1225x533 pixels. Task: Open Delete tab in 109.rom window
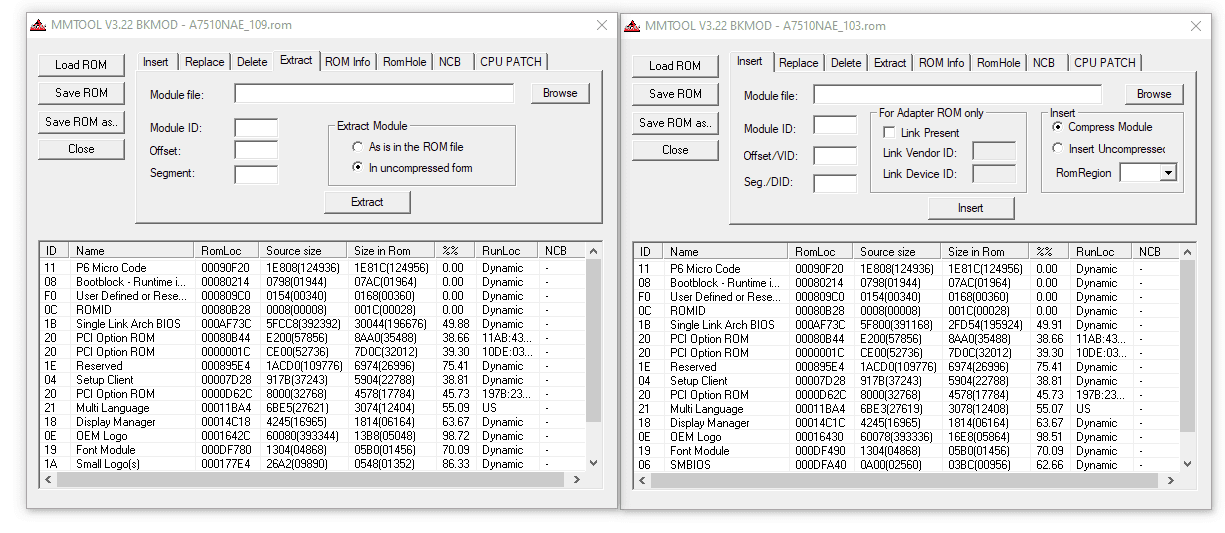point(252,62)
